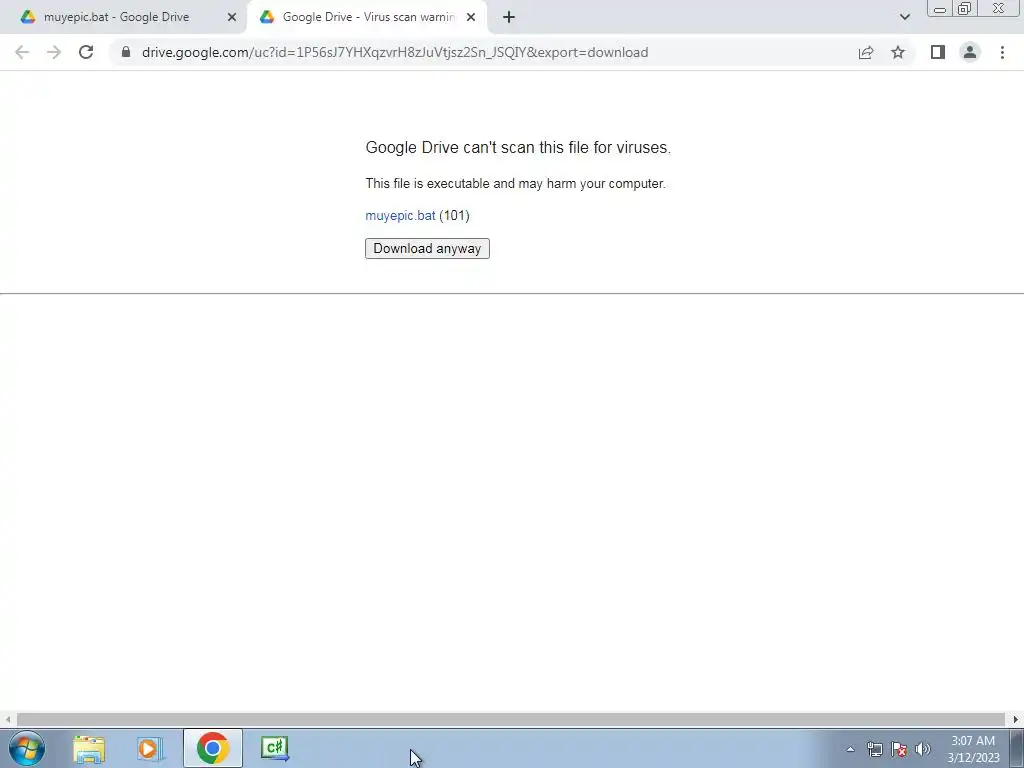This screenshot has width=1024, height=768.
Task: Open the Chrome profile avatar
Action: coord(970,52)
